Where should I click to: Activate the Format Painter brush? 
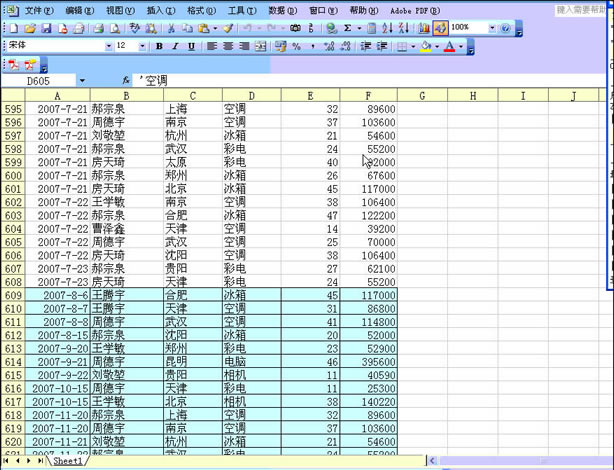[x=228, y=28]
